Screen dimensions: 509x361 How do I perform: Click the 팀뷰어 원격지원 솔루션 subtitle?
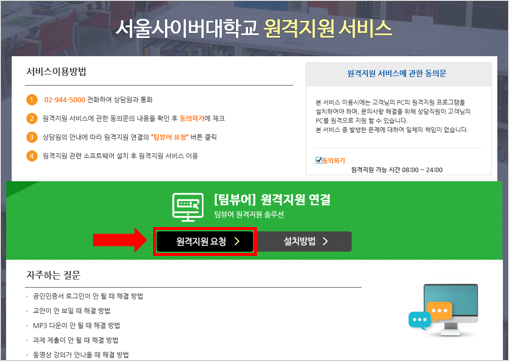coord(249,214)
